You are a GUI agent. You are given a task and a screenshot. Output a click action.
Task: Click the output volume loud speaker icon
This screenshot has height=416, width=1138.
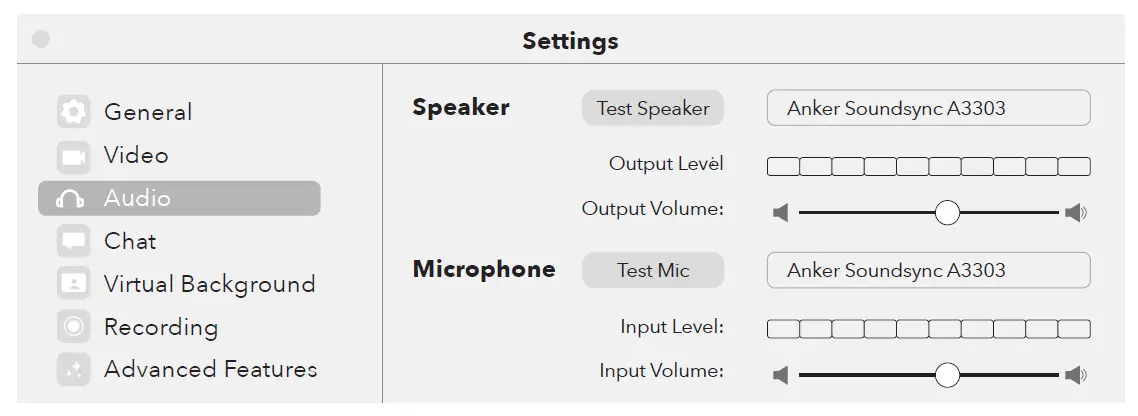pyautogui.click(x=1076, y=212)
